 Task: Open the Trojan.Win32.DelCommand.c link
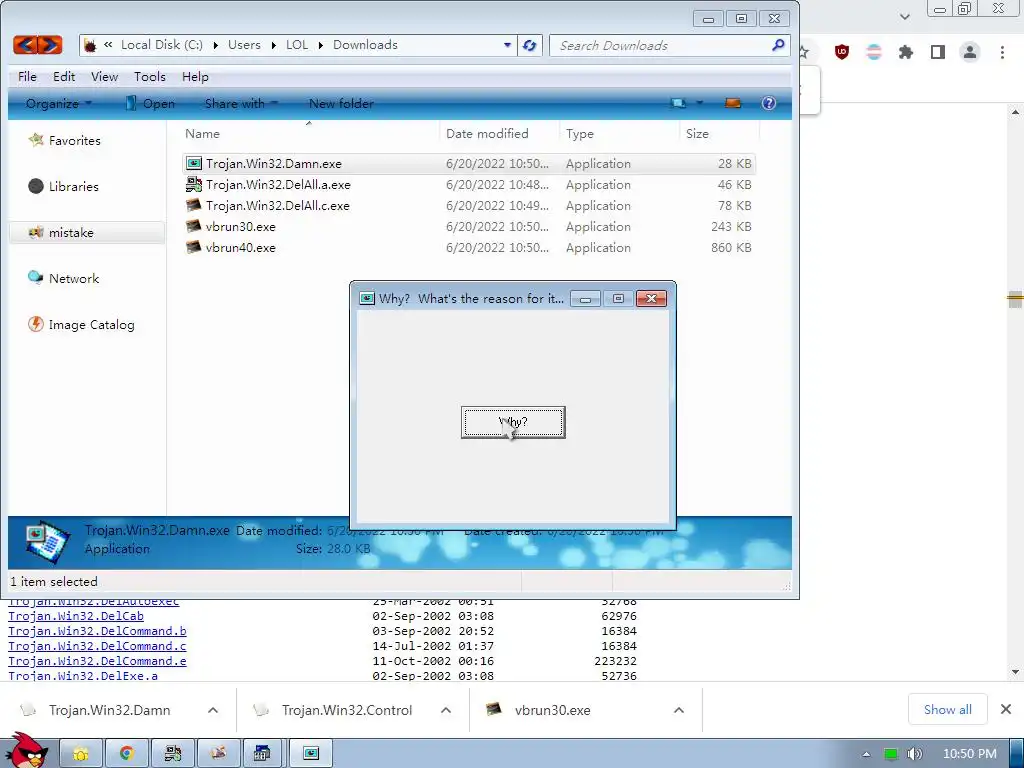tap(97, 646)
